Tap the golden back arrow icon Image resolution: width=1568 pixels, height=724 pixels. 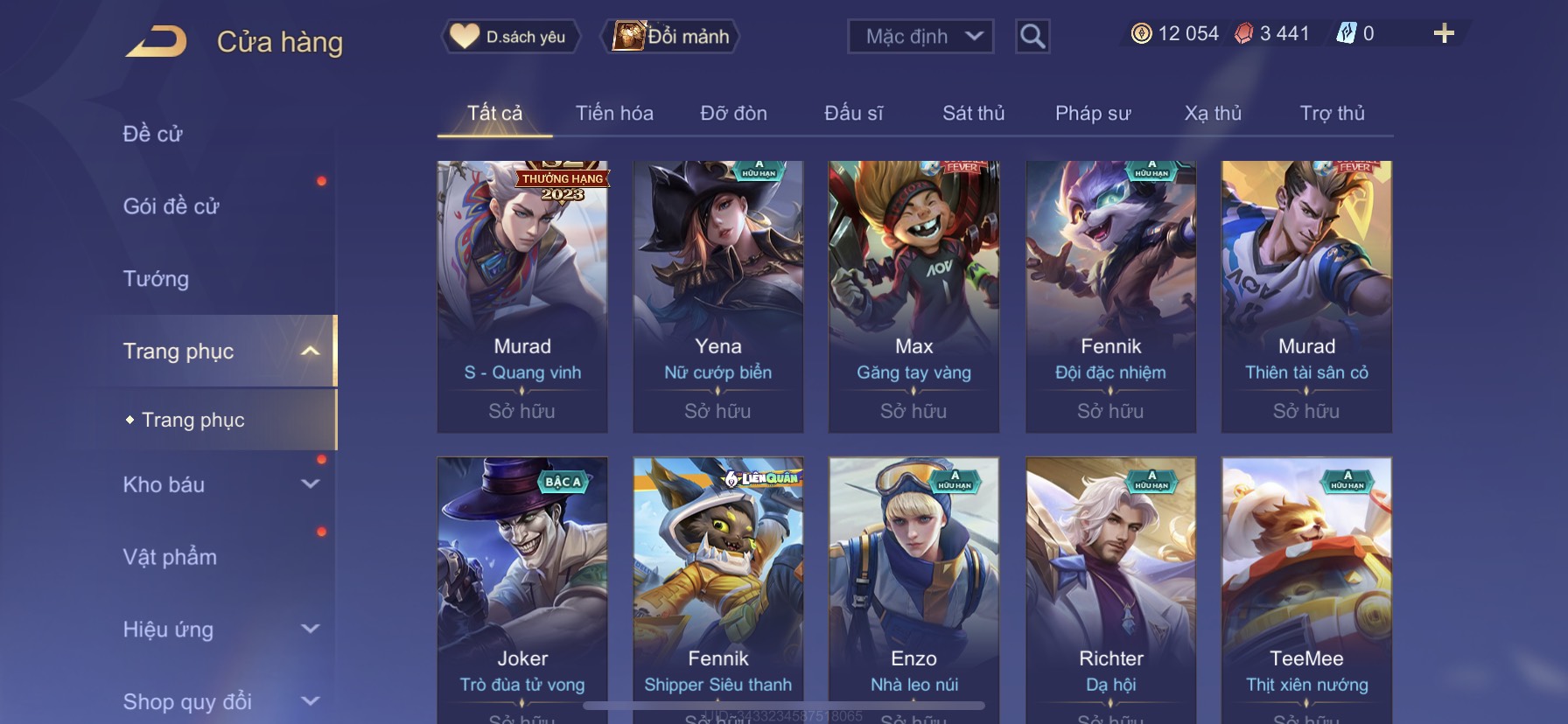(x=156, y=41)
